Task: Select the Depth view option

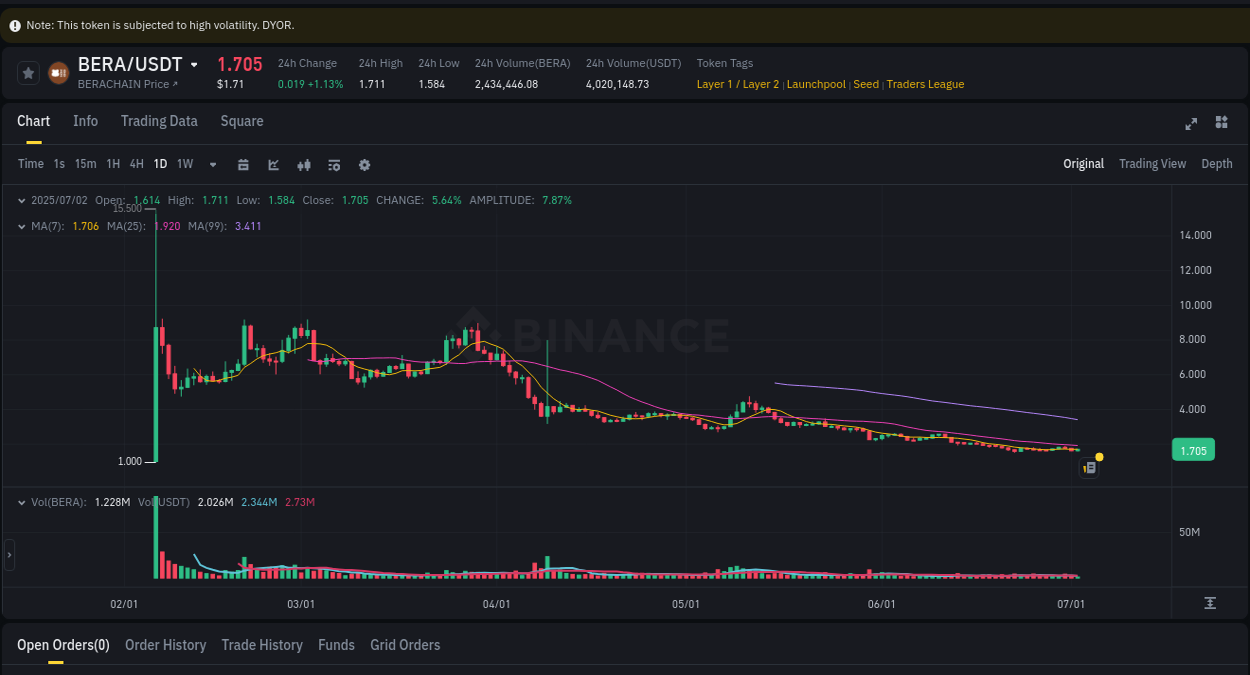Action: click(x=1216, y=163)
